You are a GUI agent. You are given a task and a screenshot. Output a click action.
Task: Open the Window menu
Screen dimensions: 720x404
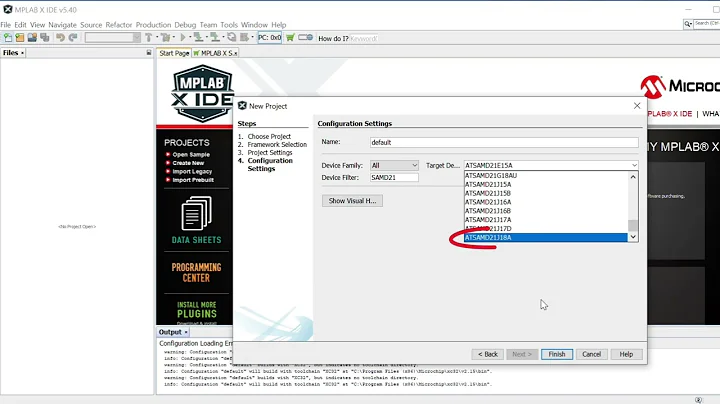click(x=254, y=25)
